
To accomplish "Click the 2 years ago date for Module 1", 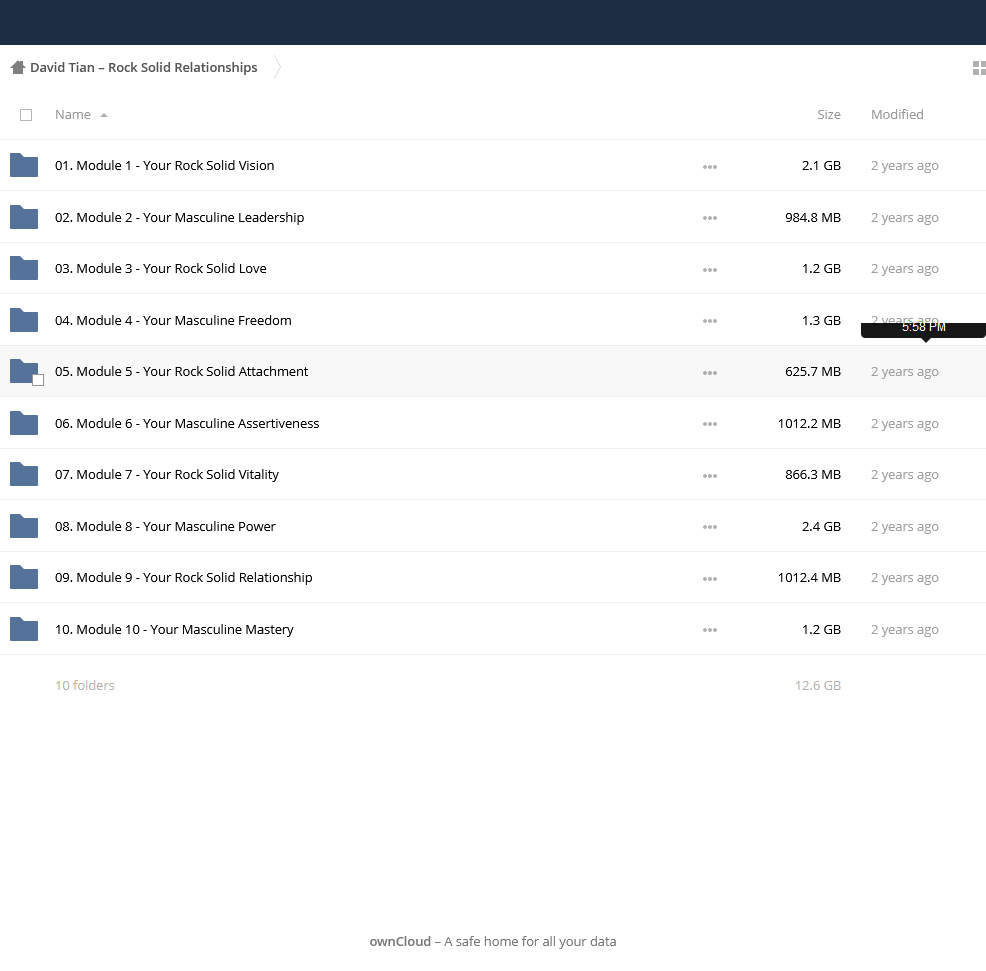I will pos(904,165).
